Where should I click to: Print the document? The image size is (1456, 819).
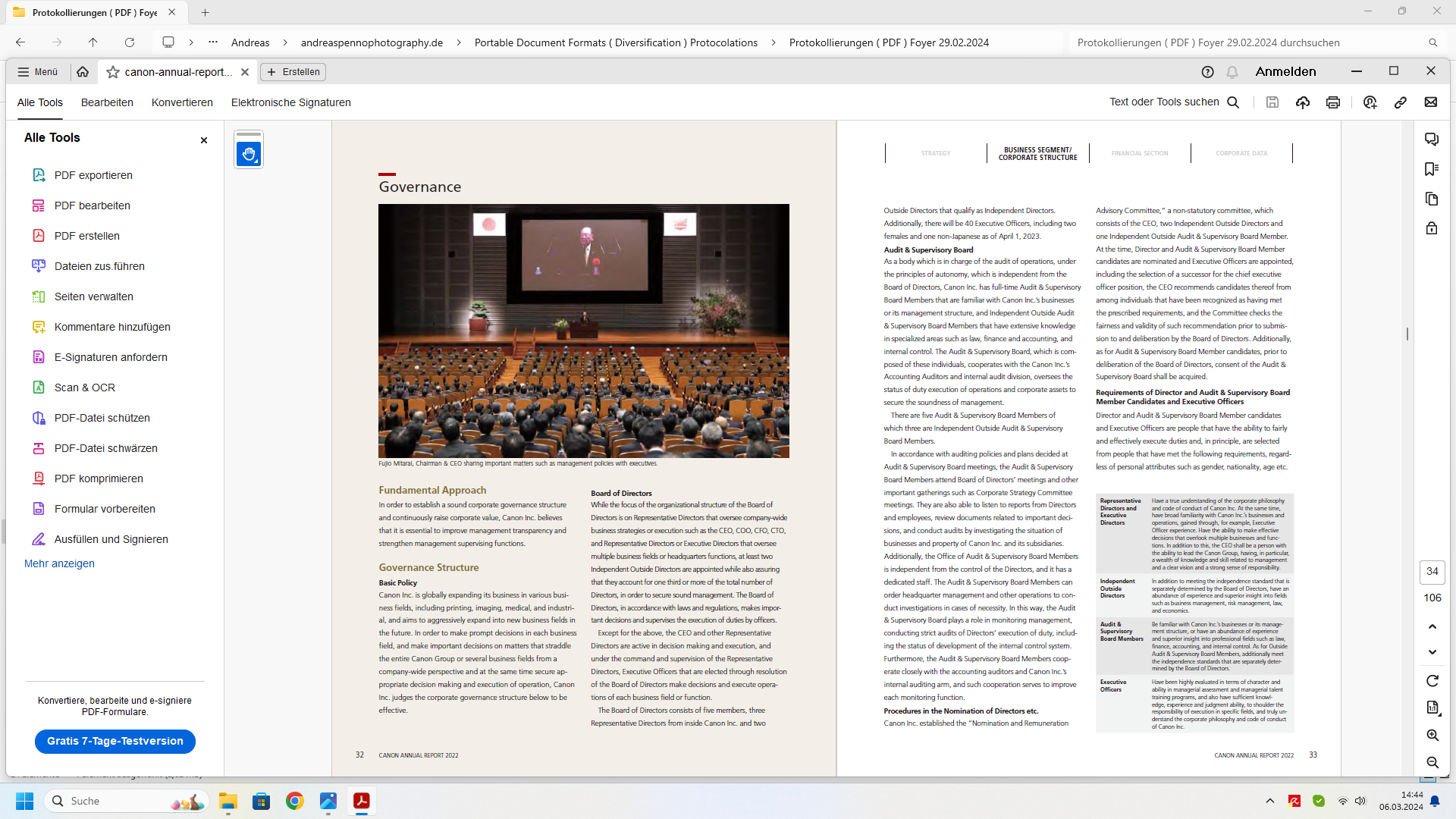click(x=1333, y=102)
